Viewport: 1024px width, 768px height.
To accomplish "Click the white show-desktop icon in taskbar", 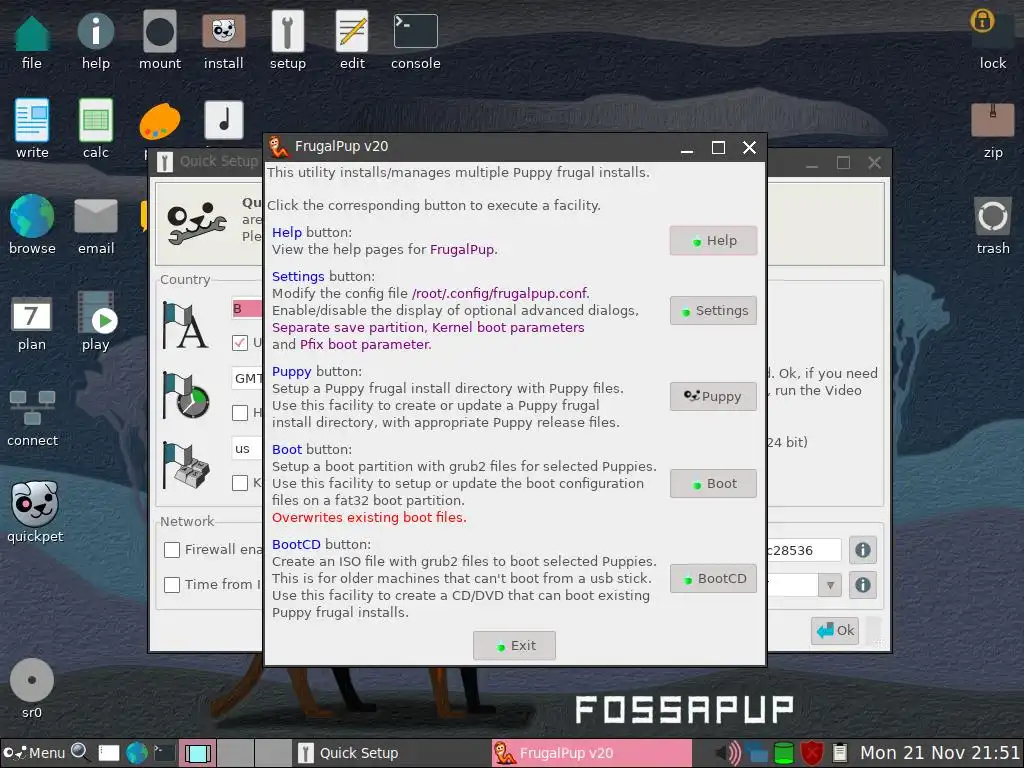I will pyautogui.click(x=108, y=753).
